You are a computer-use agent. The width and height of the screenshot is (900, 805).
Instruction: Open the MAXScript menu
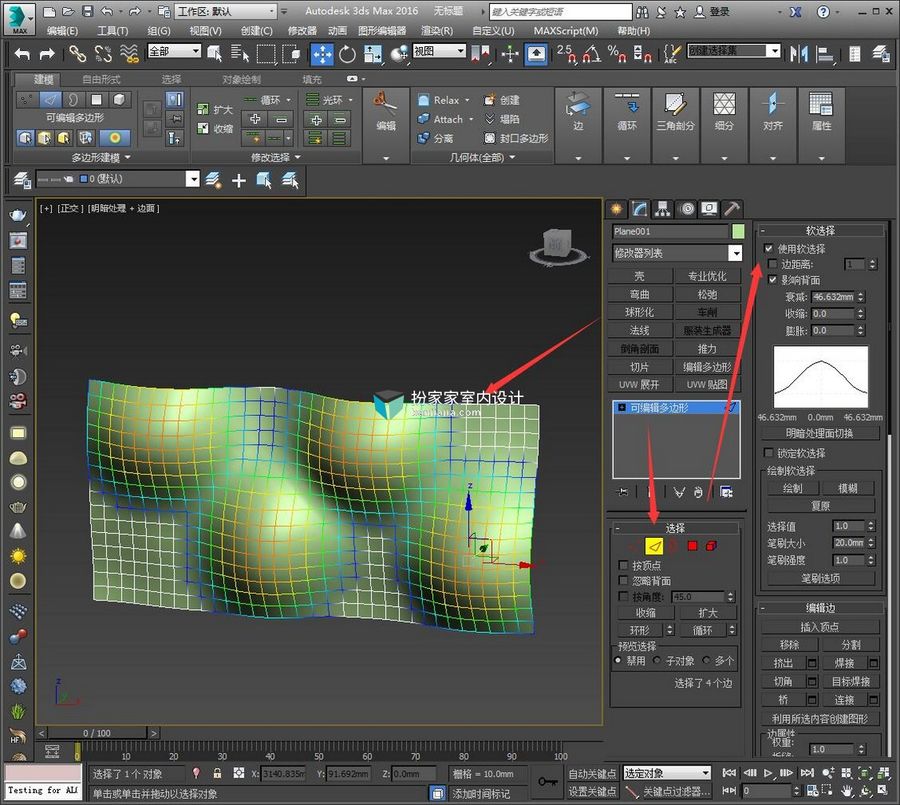565,30
